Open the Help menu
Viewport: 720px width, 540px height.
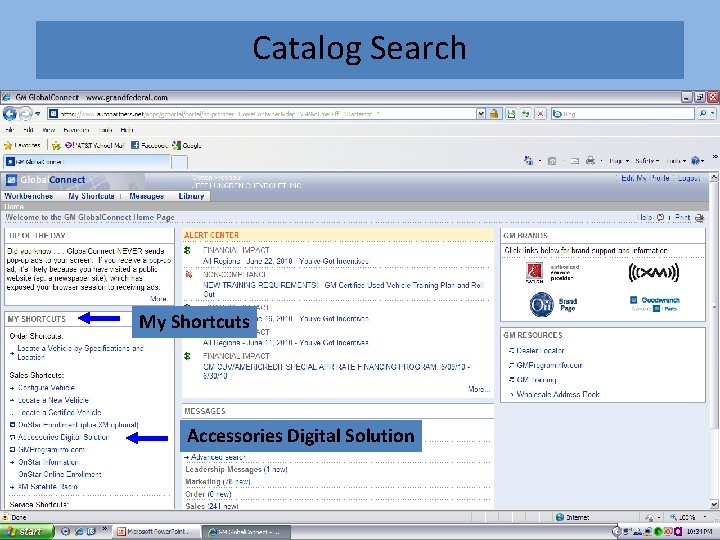coord(126,130)
